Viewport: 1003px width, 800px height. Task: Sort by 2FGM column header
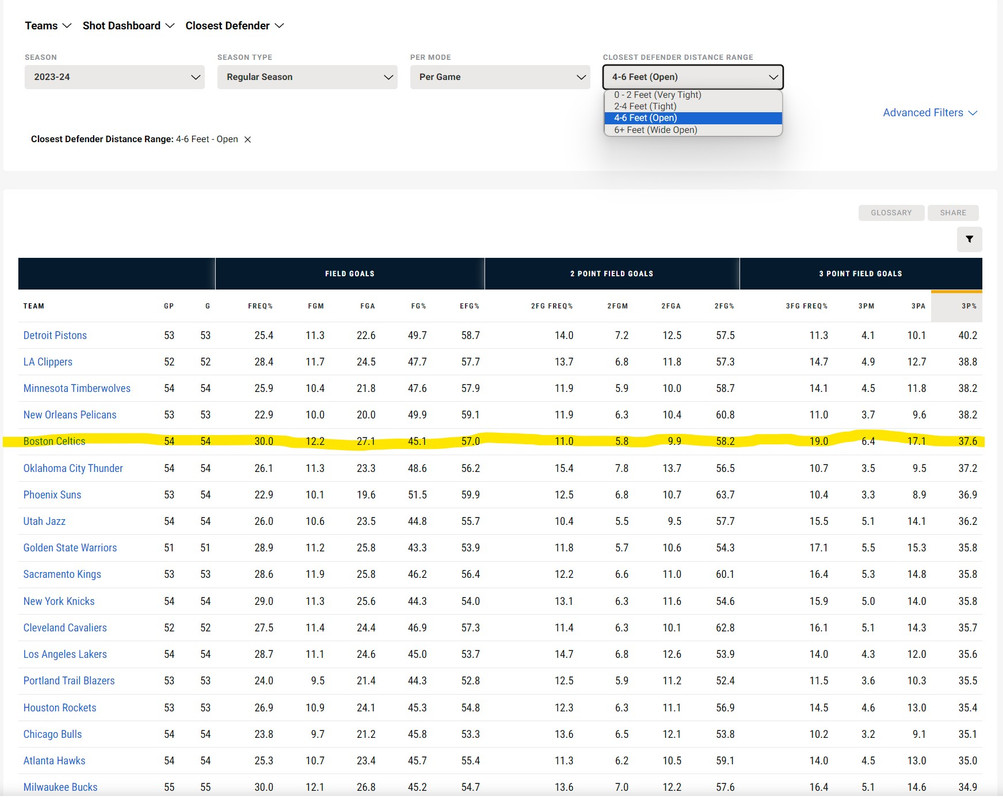[617, 306]
